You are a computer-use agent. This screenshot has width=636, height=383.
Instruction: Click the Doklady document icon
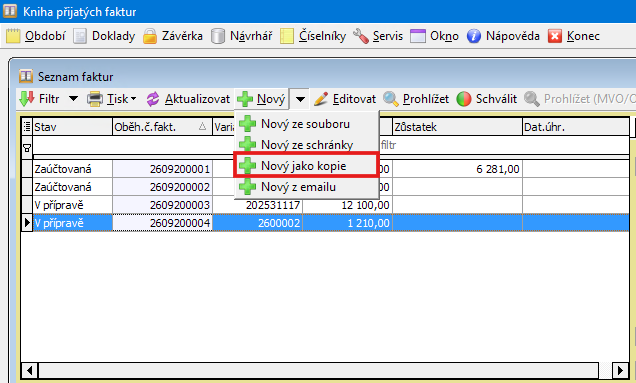tap(80, 36)
